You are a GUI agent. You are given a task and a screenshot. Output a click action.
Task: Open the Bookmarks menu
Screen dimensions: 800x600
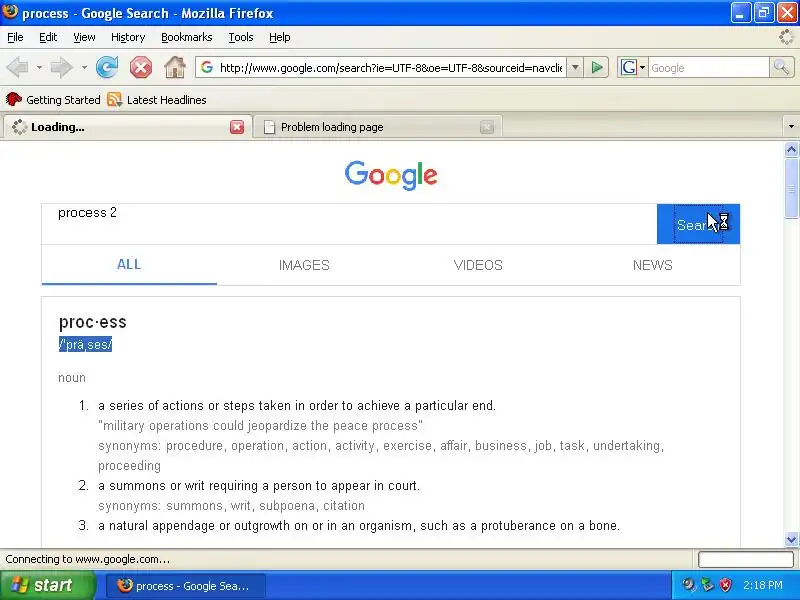tap(187, 37)
